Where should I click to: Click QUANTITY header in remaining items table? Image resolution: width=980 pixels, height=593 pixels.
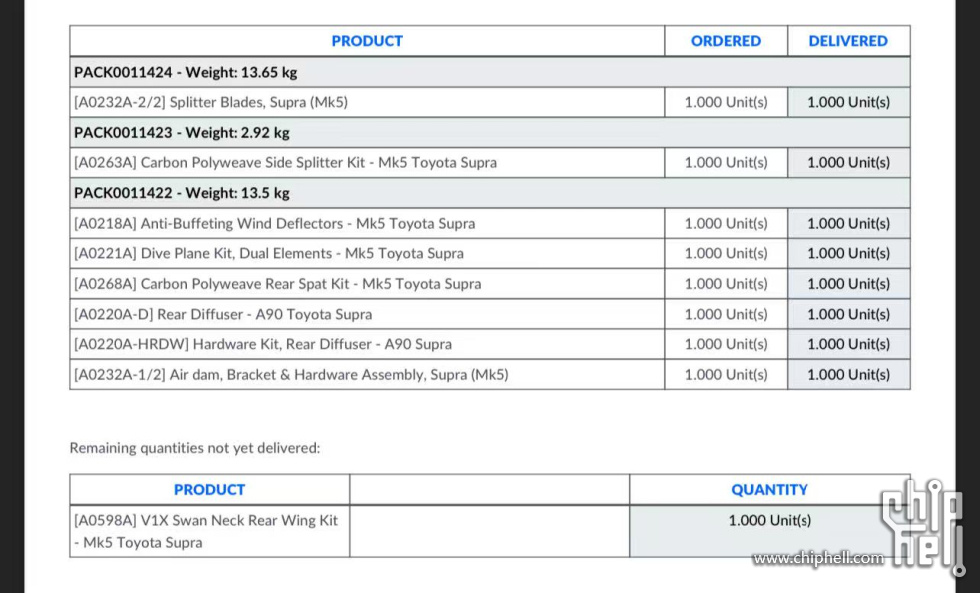pos(769,490)
